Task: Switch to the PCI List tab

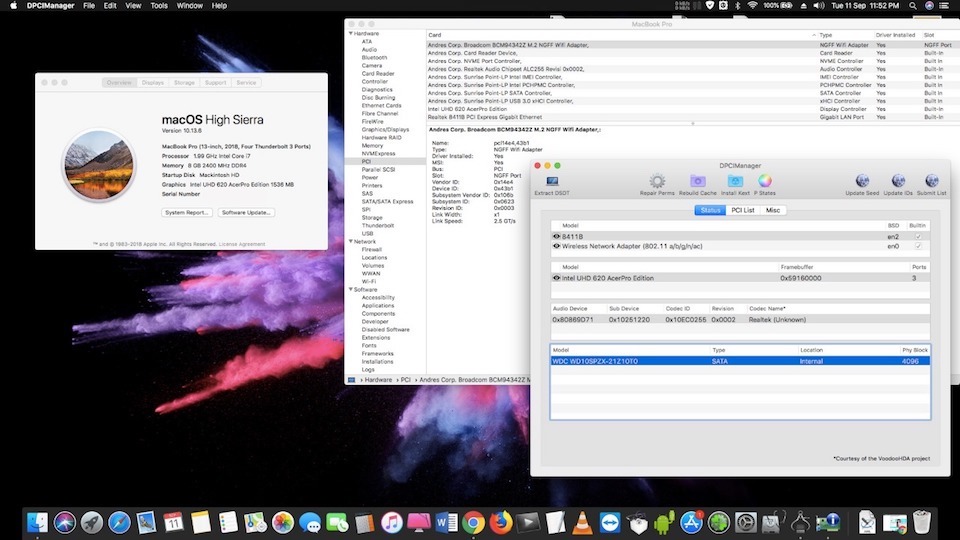Action: point(742,210)
